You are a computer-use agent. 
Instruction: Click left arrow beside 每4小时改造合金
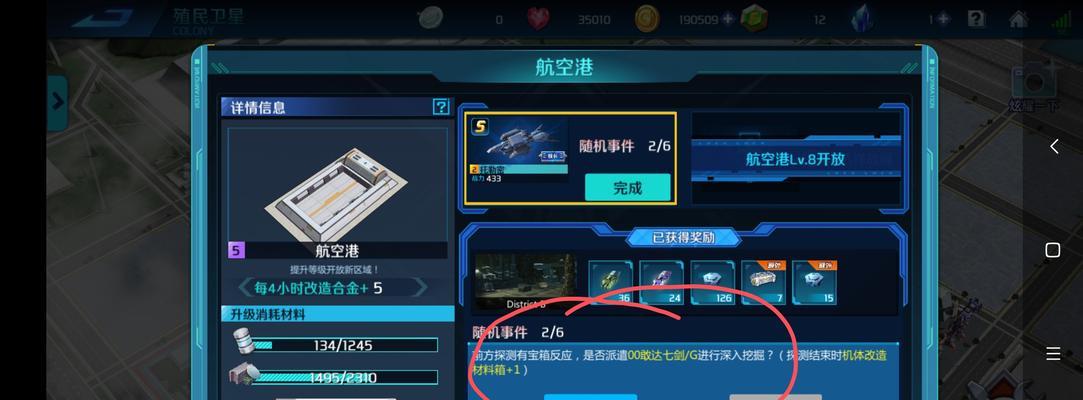(245, 287)
